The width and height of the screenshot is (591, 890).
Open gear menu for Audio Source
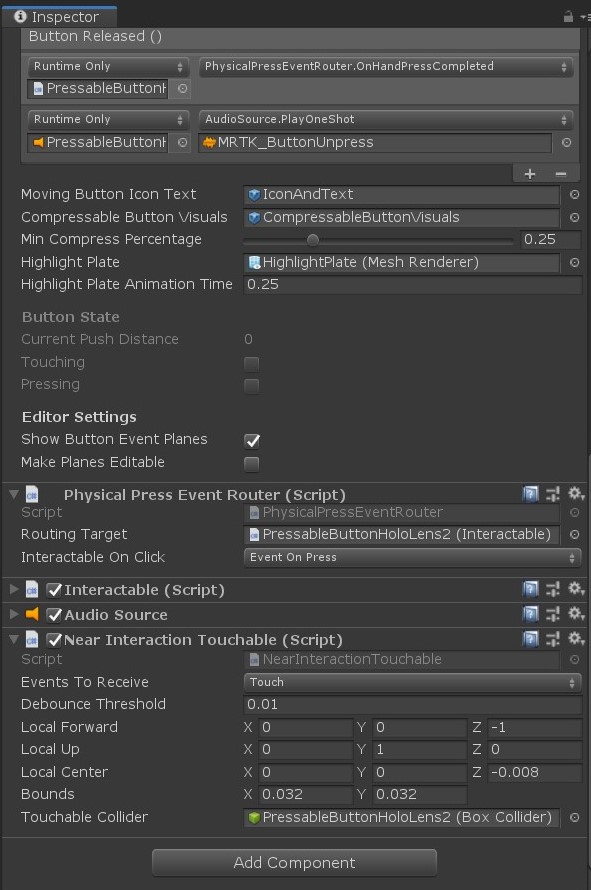click(576, 614)
